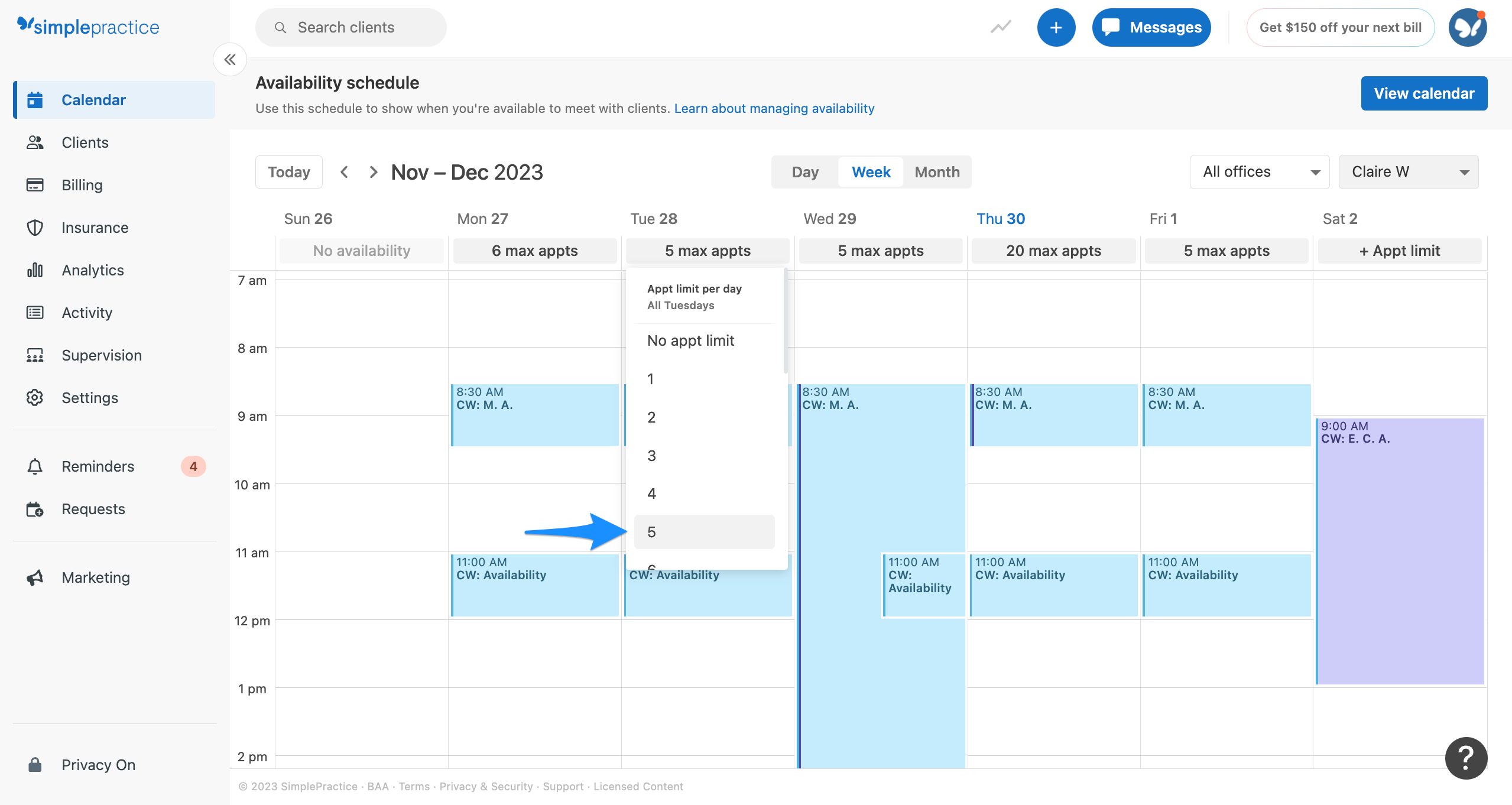Open the Claire W clinician dropdown
The image size is (1512, 805).
pyautogui.click(x=1408, y=171)
